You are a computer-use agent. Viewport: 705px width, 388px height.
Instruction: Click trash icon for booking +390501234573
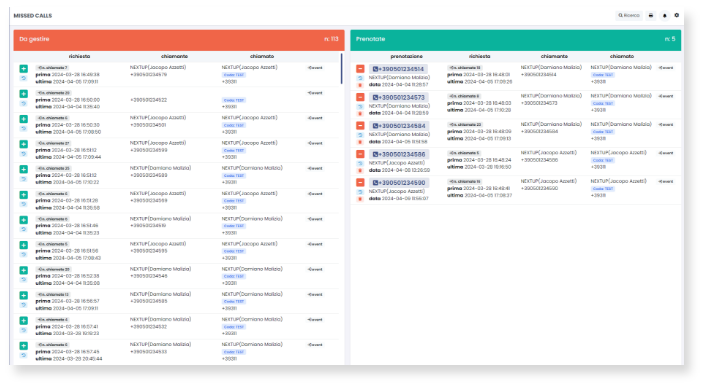point(360,113)
